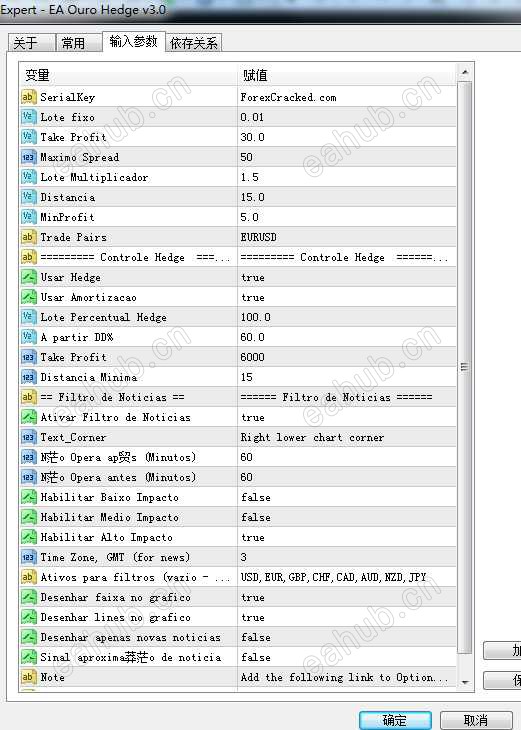Open the Usar Amortizacao true value

(347, 297)
